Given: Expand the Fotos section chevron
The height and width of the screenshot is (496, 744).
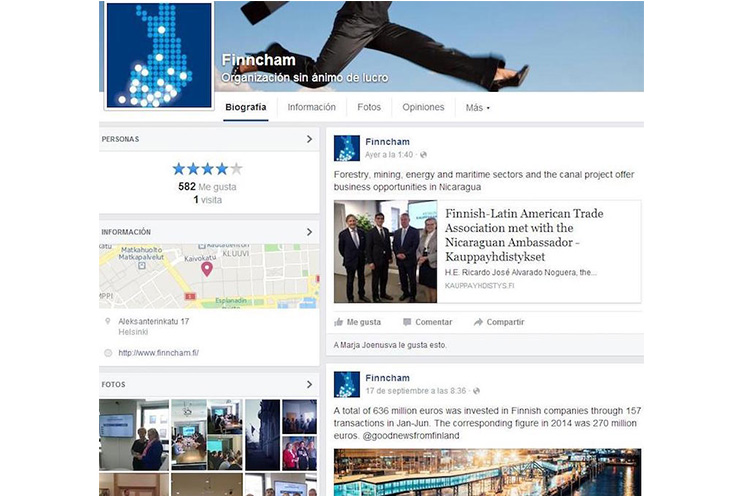Looking at the screenshot, I should (x=309, y=384).
